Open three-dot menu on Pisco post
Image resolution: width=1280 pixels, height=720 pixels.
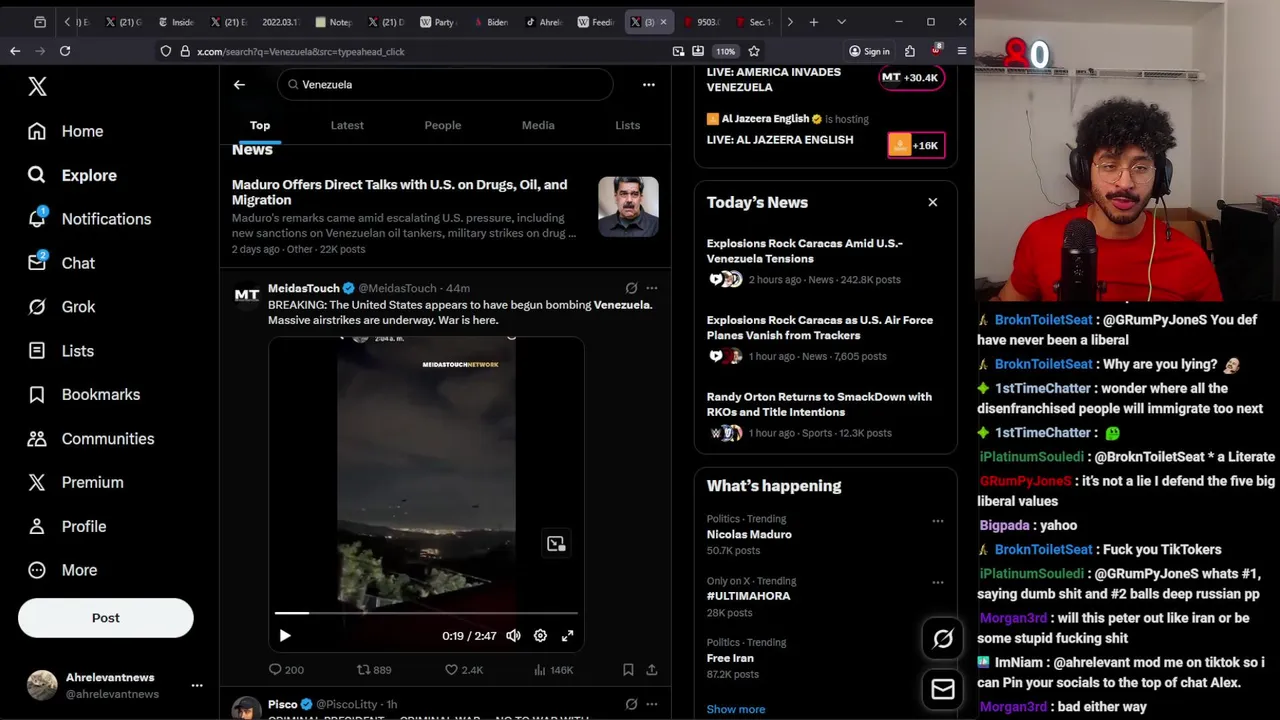coord(652,704)
